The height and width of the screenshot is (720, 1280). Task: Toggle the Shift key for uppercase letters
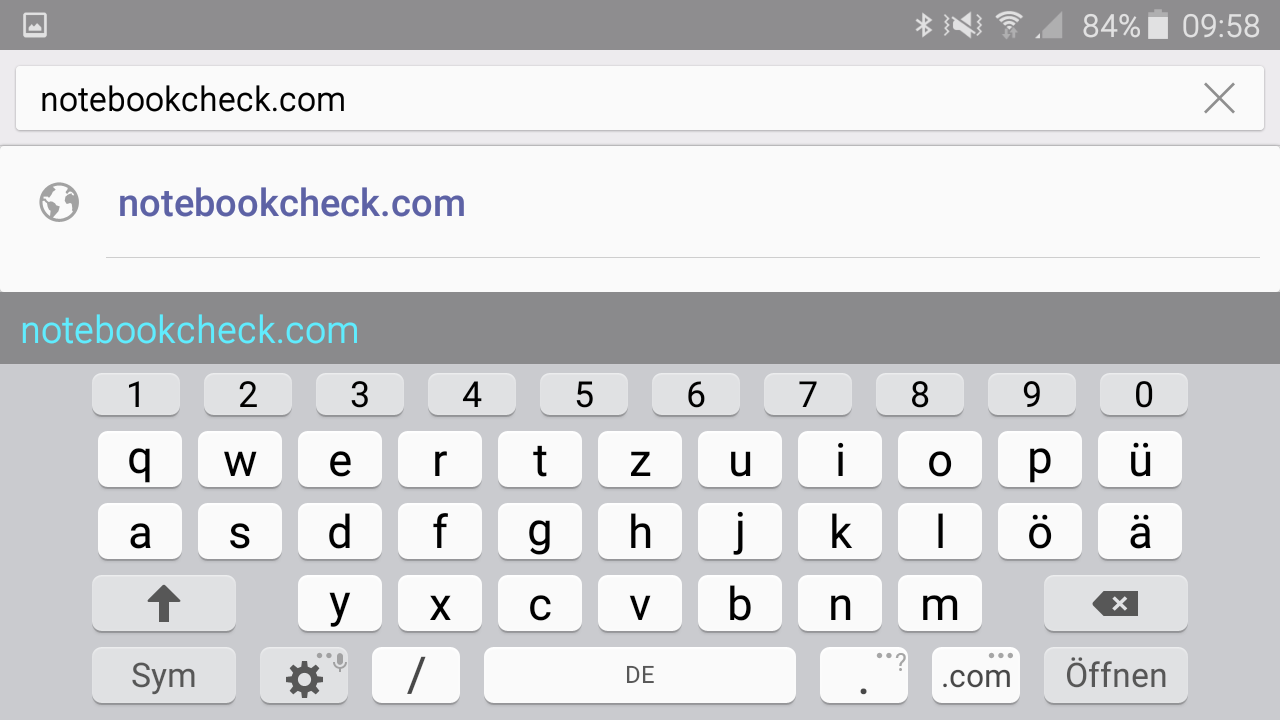click(x=164, y=603)
